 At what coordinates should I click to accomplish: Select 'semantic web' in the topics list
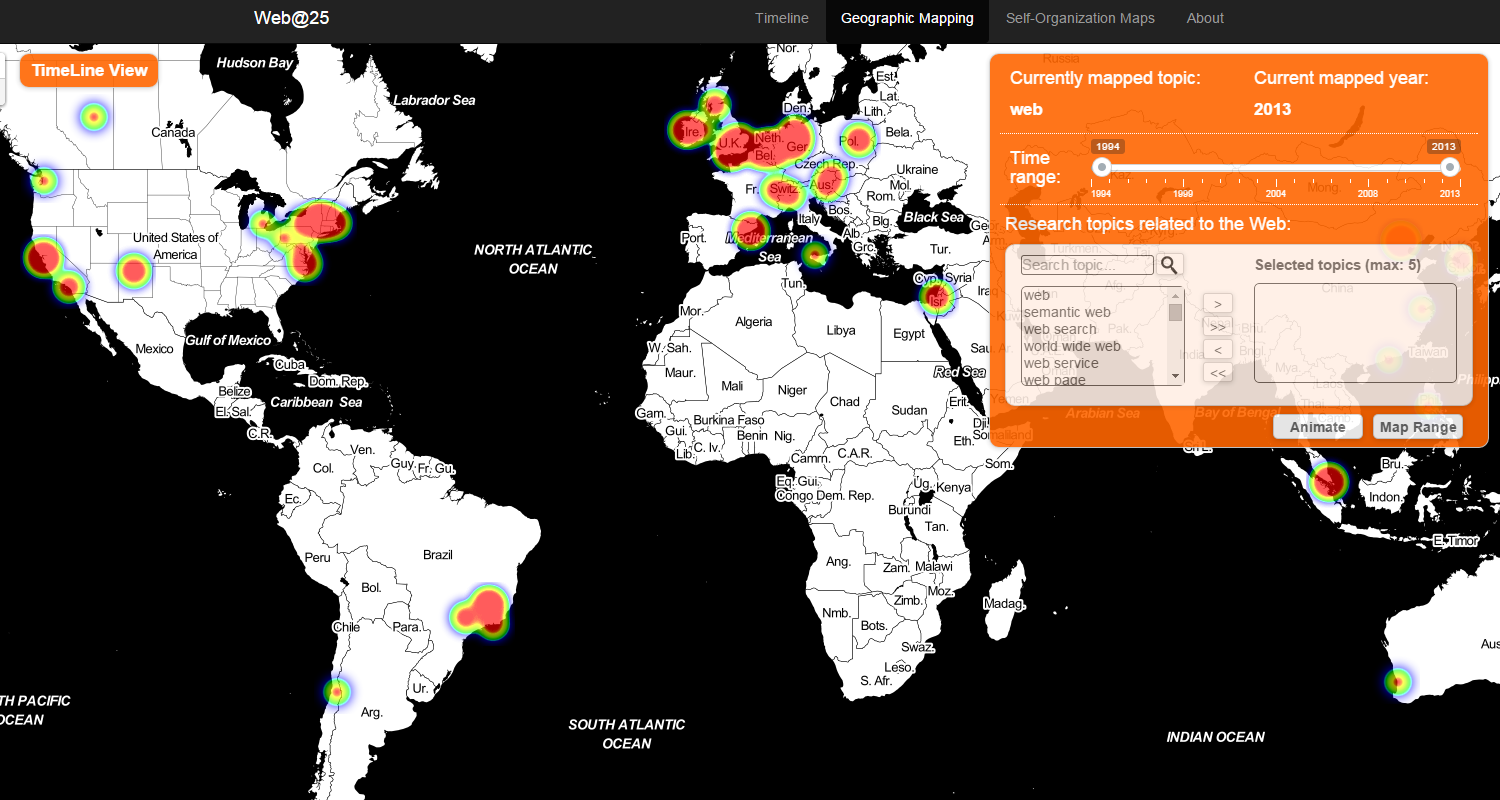[1067, 312]
